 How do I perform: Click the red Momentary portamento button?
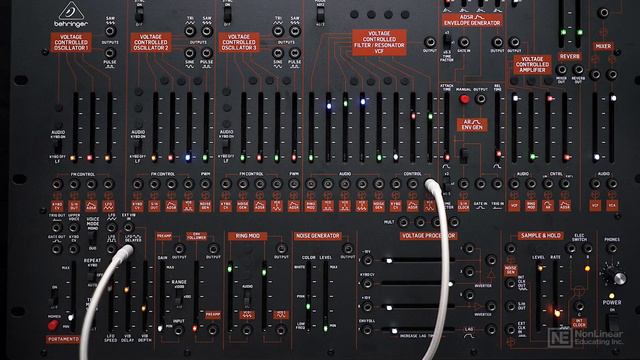point(53,325)
